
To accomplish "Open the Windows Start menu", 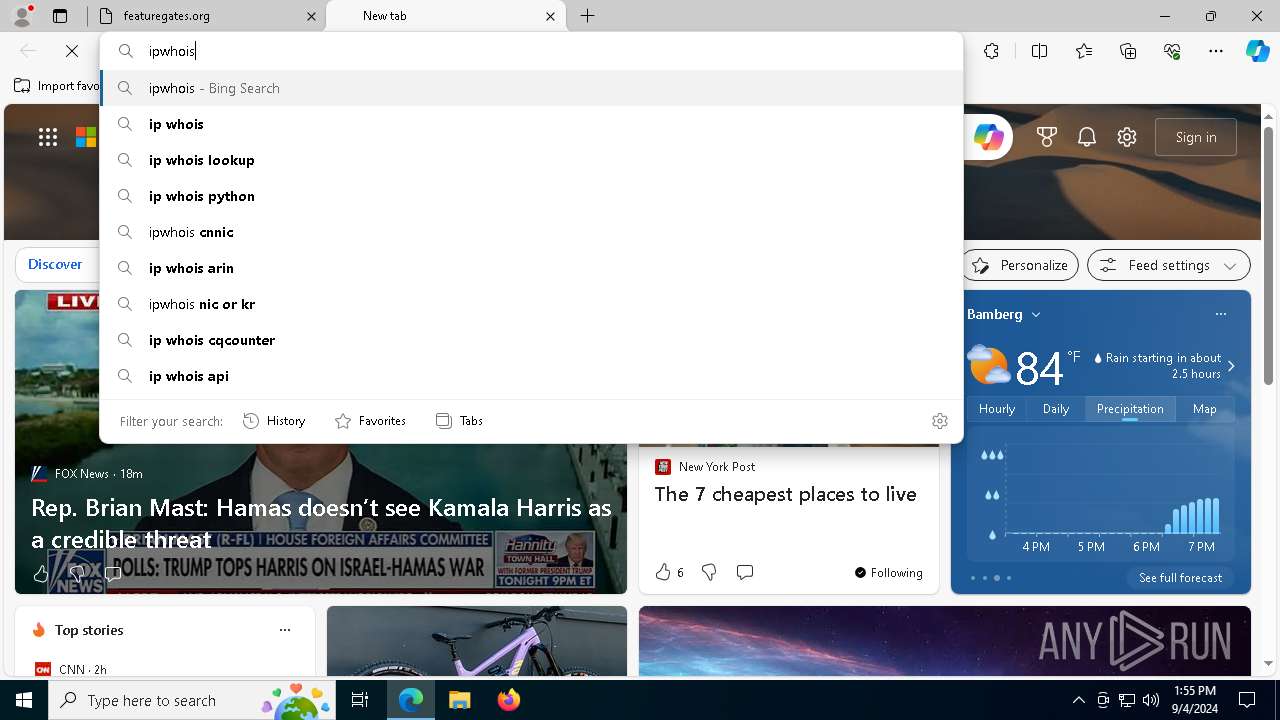I will (x=24, y=700).
